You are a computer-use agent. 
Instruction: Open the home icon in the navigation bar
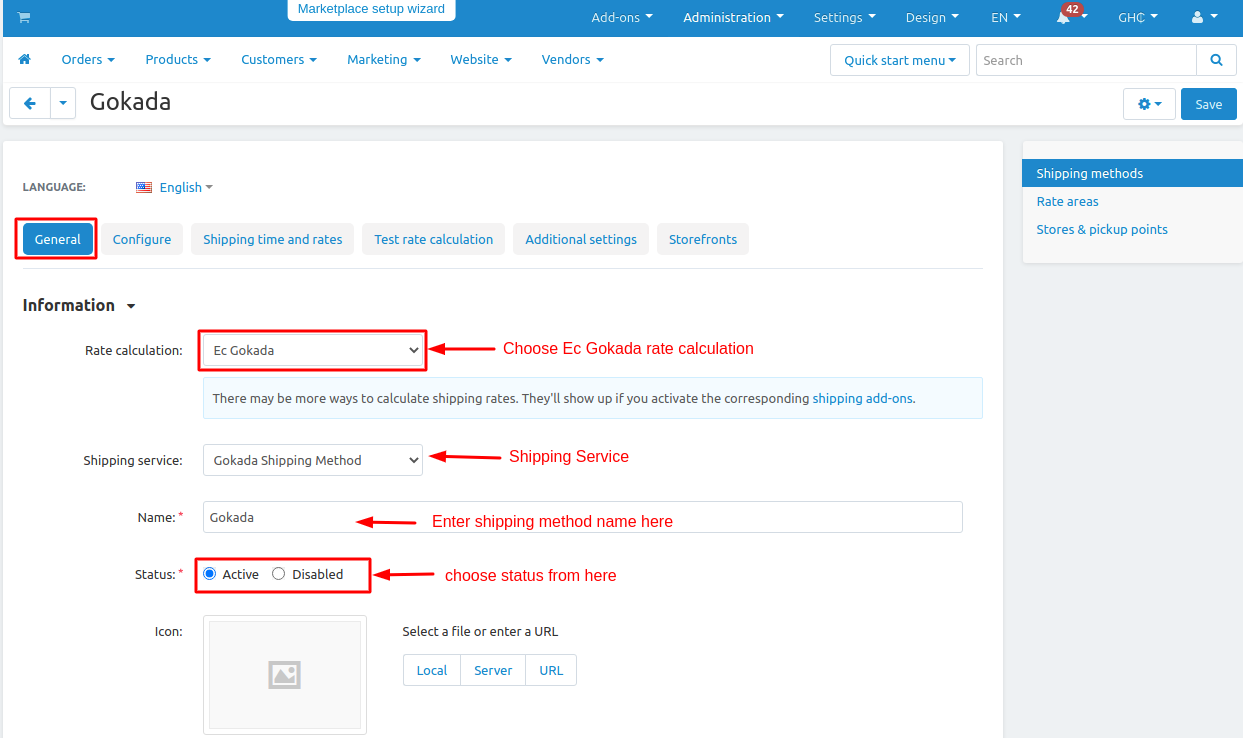[x=24, y=60]
